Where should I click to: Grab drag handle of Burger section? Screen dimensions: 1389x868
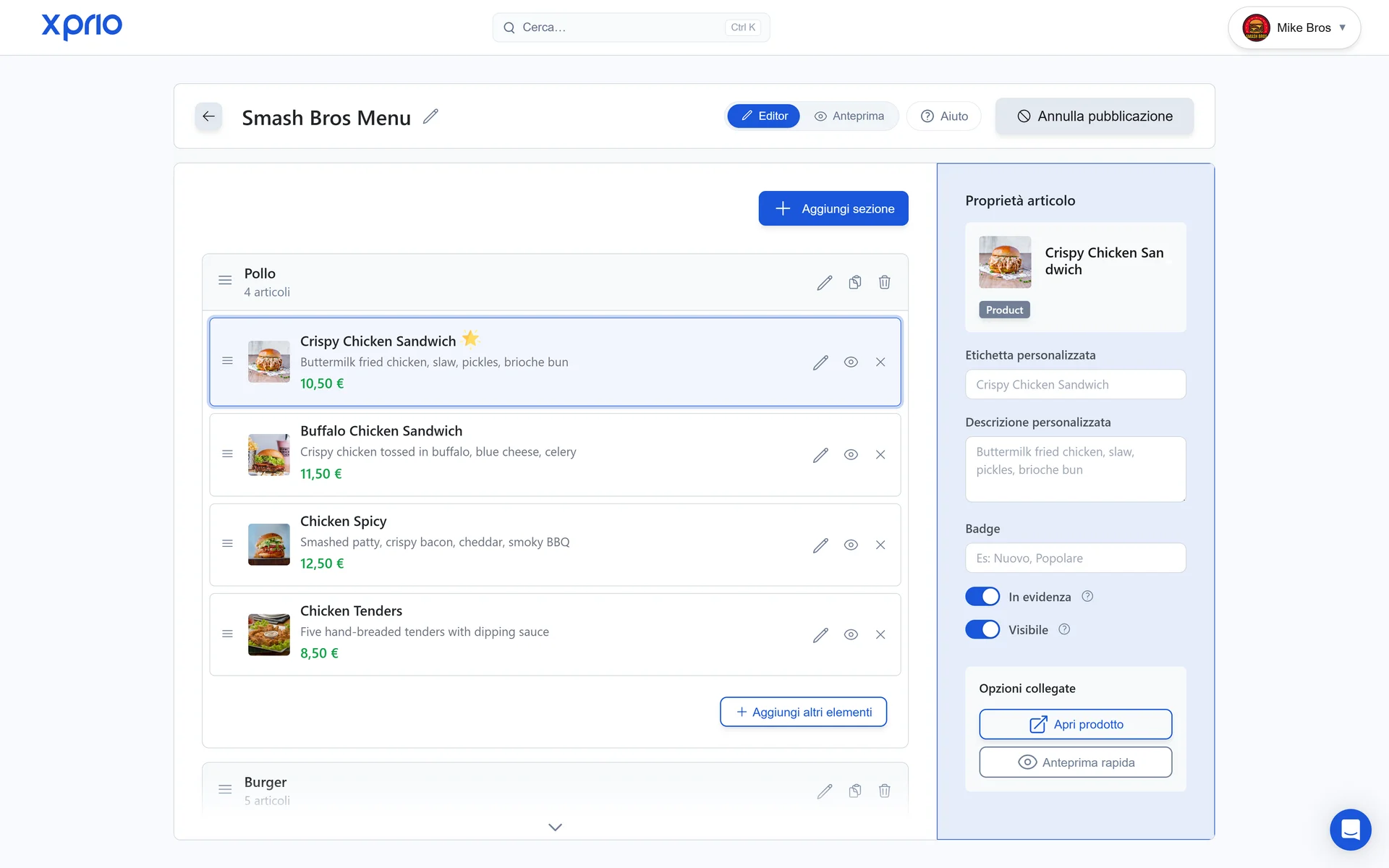point(225,789)
